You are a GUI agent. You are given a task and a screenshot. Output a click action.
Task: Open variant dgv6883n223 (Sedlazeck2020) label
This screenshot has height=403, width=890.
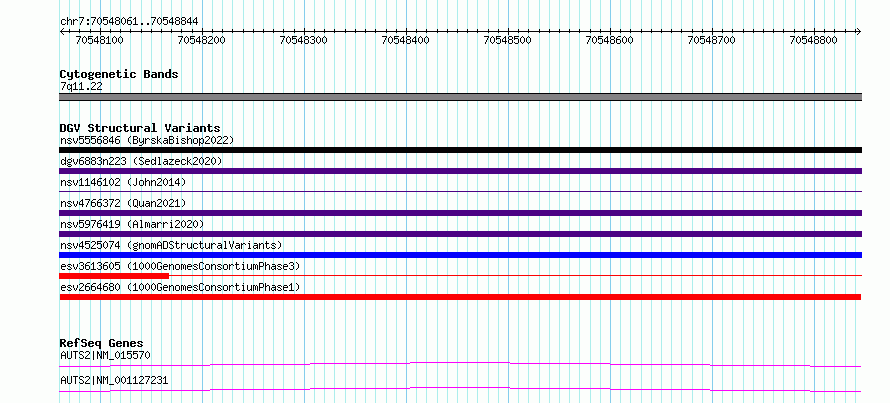(x=141, y=161)
